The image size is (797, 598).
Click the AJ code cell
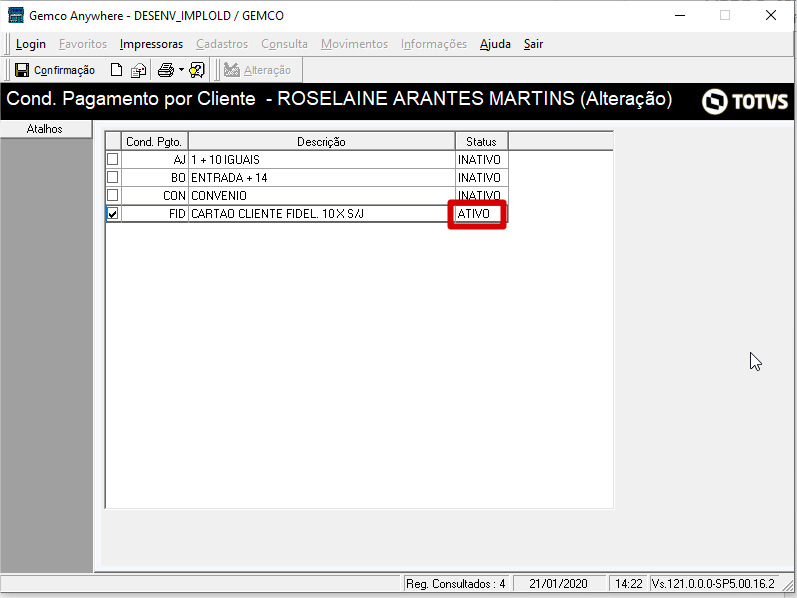[155, 160]
